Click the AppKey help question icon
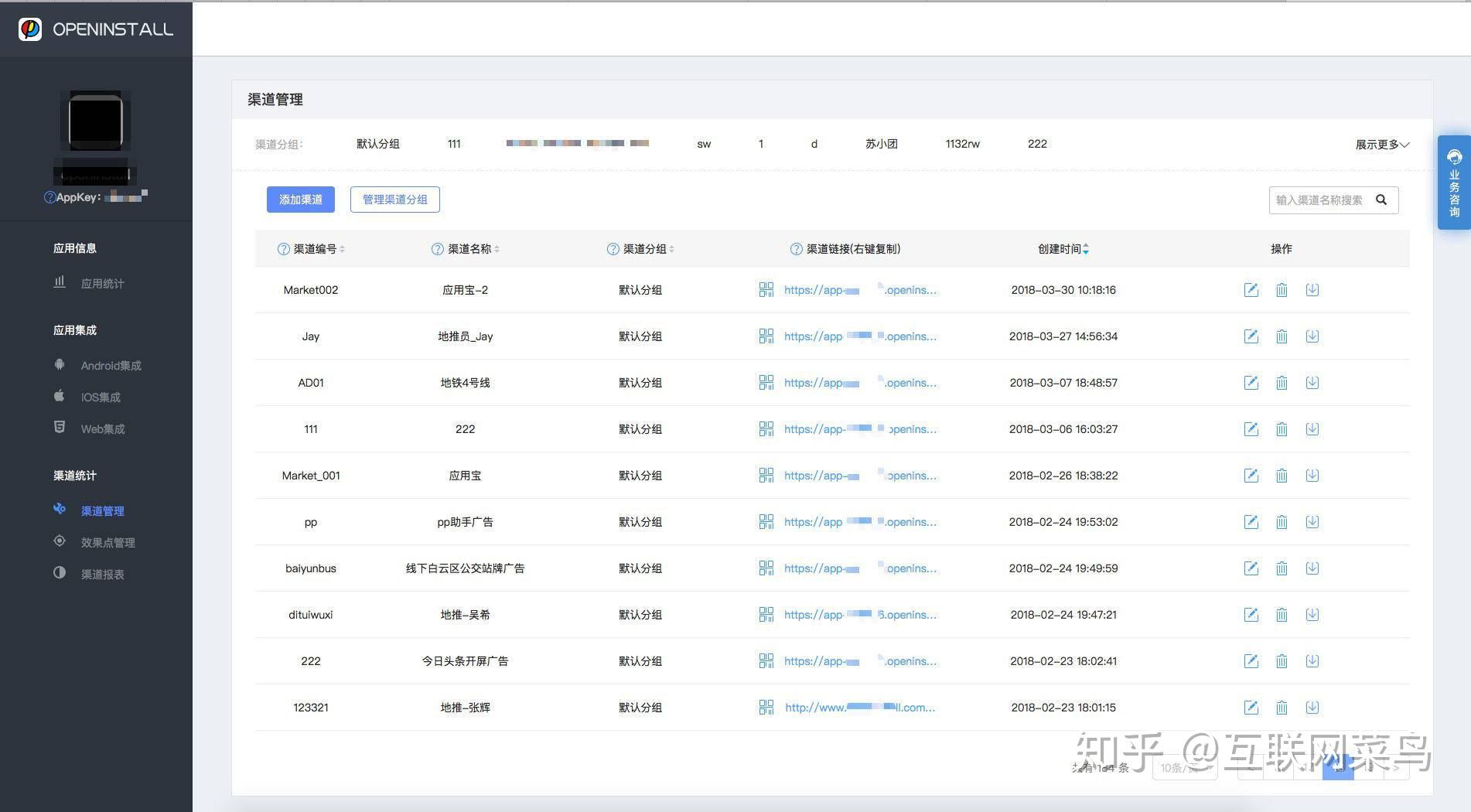1471x812 pixels. (x=49, y=197)
